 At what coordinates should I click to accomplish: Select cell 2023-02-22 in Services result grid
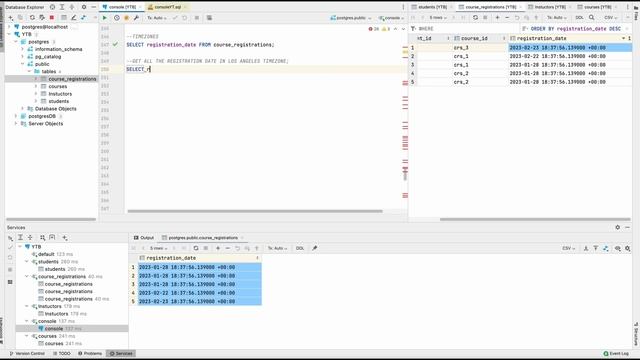click(x=200, y=293)
